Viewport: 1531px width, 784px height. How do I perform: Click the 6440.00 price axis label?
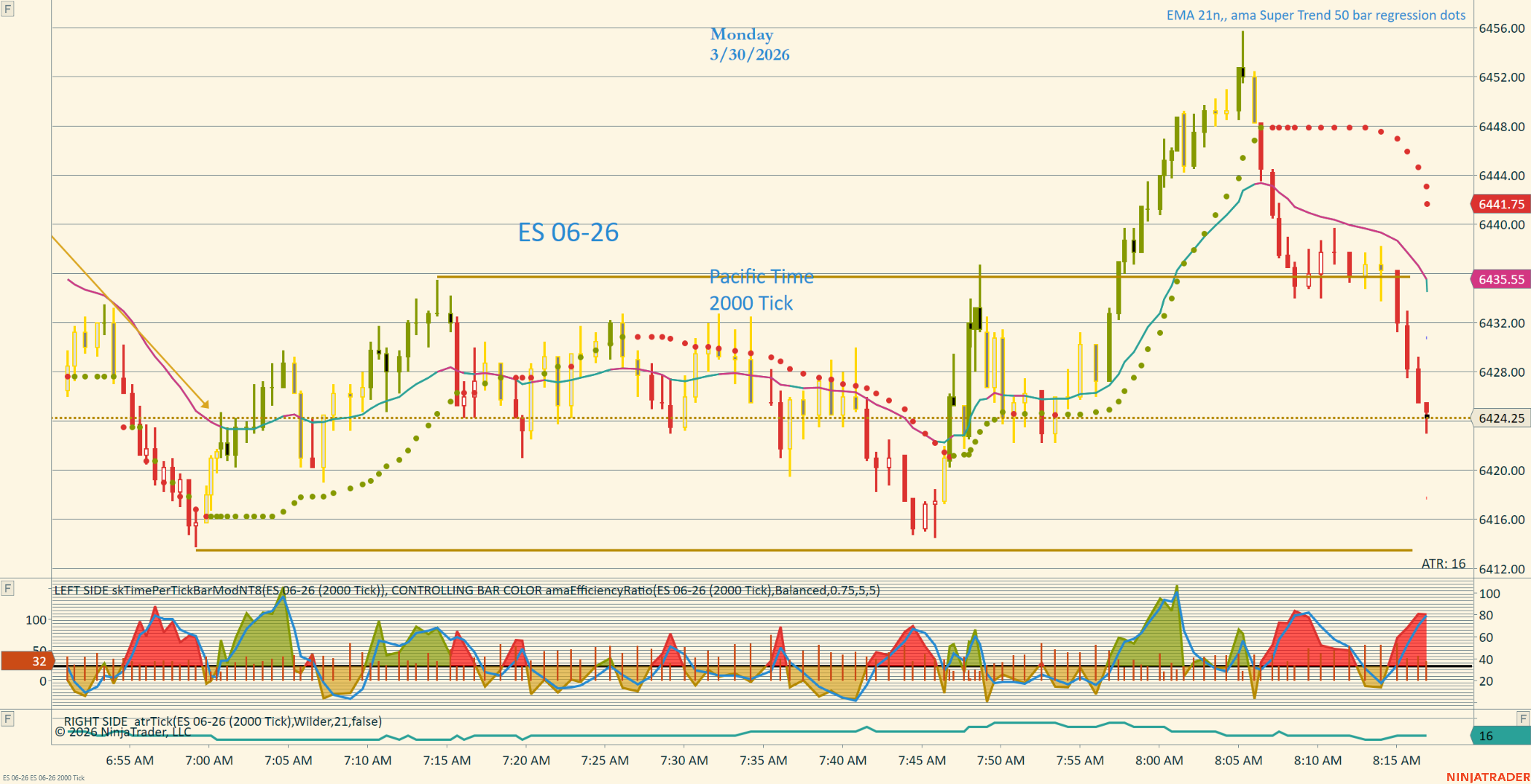coord(1502,224)
